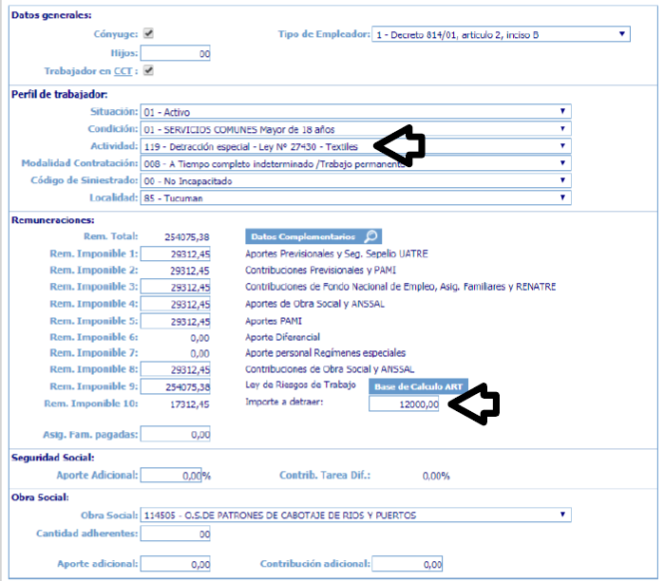Open the Modalidad Contratación dropdown
664x581 pixels.
[x=356, y=163]
